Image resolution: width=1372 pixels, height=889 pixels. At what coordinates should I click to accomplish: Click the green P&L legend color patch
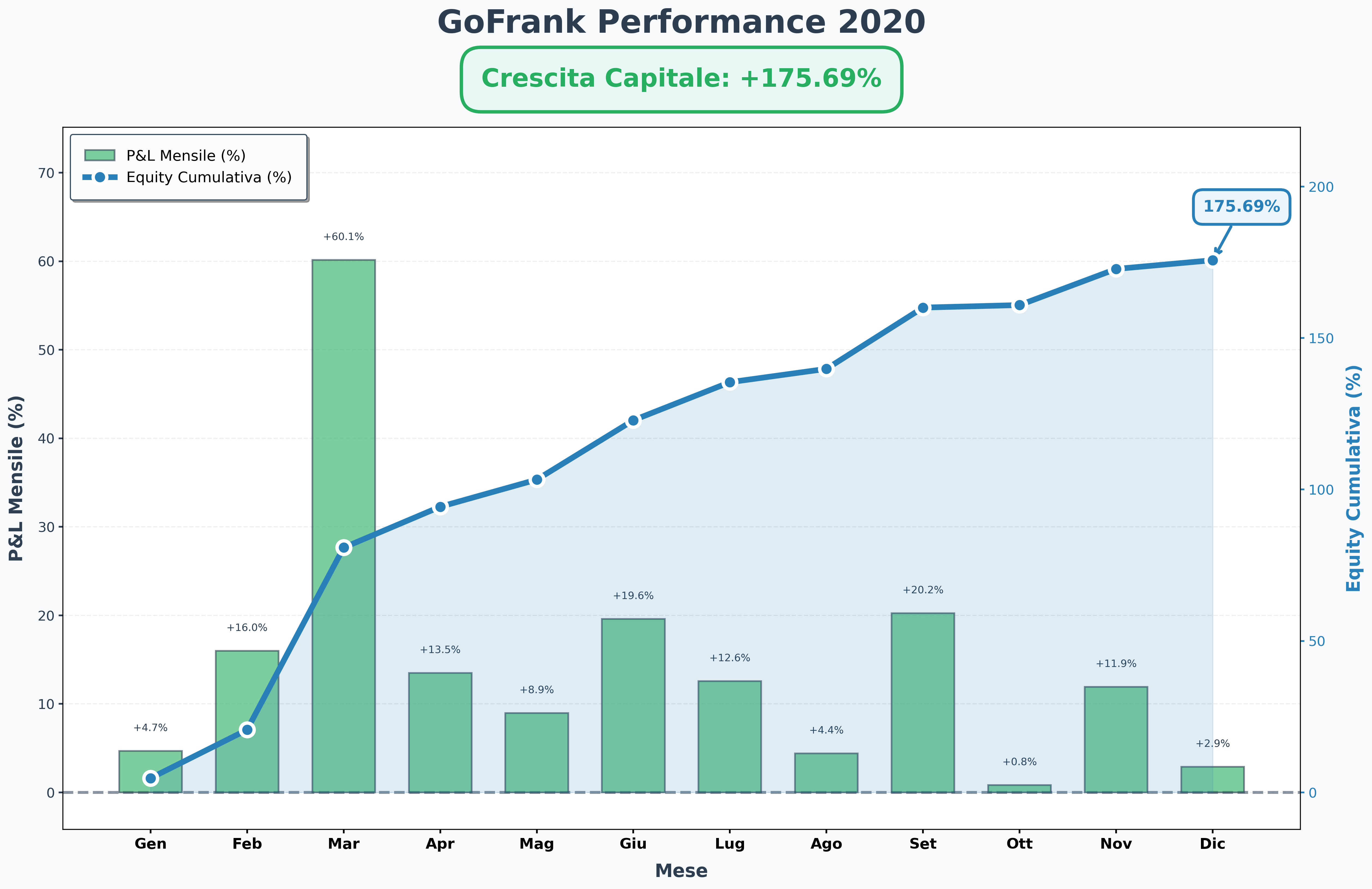click(100, 155)
